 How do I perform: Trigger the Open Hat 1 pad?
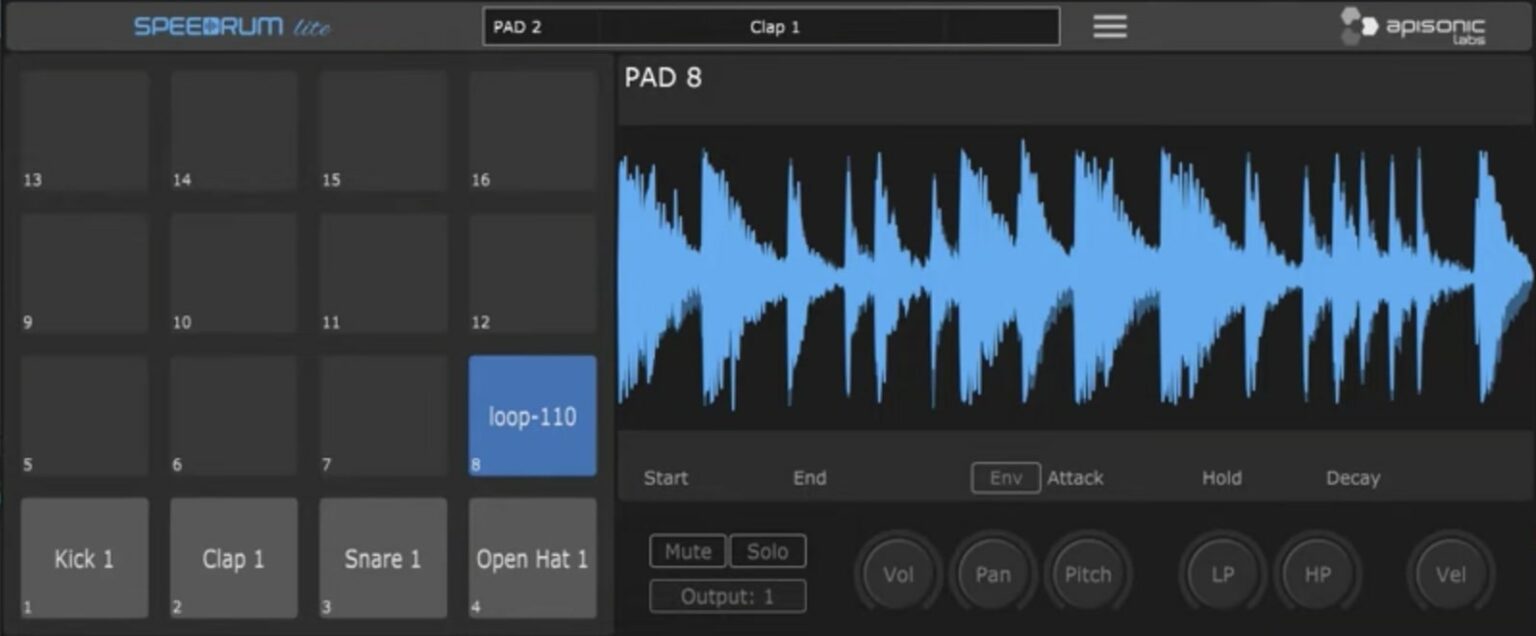pos(532,558)
